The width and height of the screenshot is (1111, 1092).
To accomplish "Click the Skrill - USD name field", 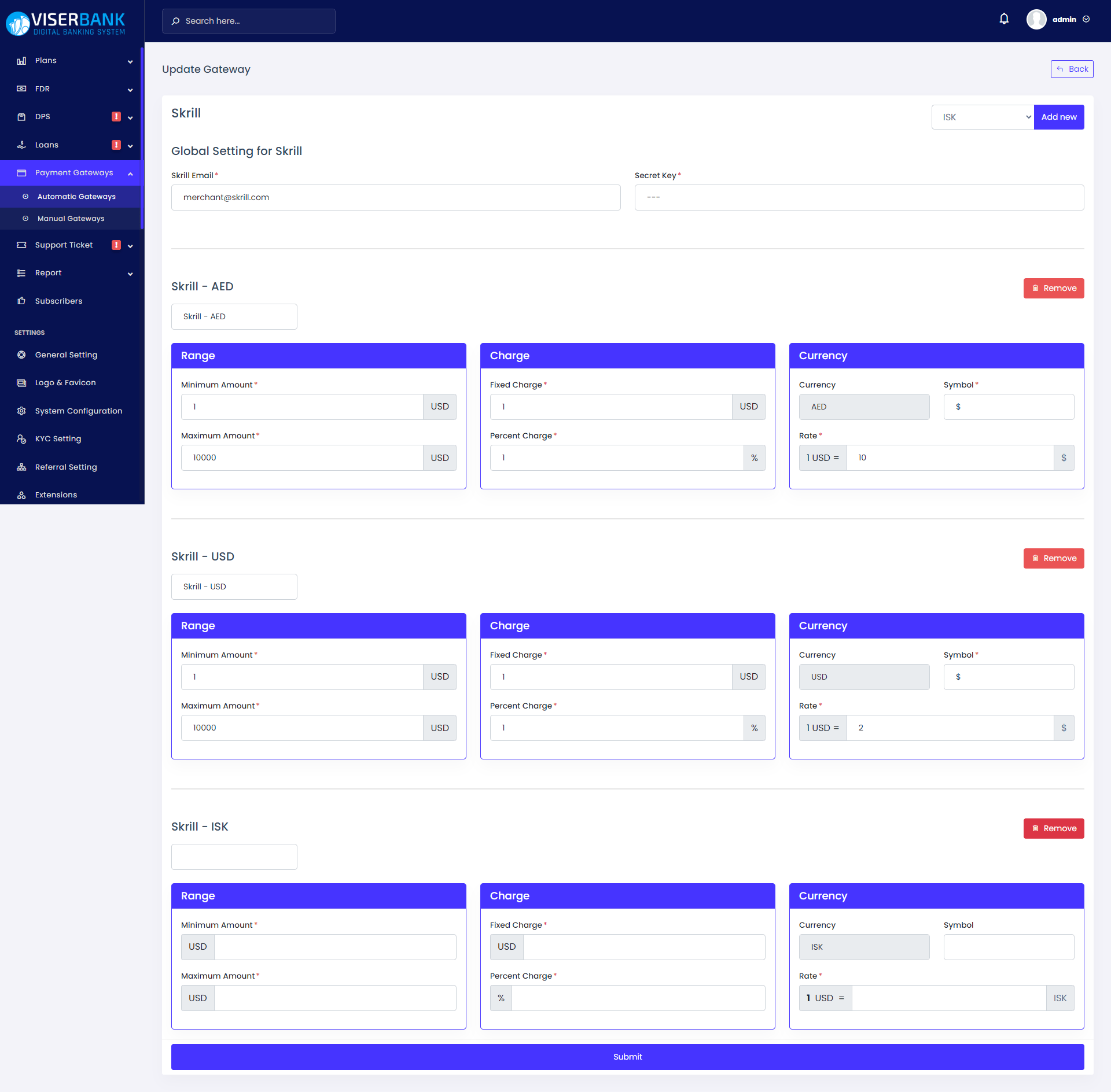I will tap(234, 586).
